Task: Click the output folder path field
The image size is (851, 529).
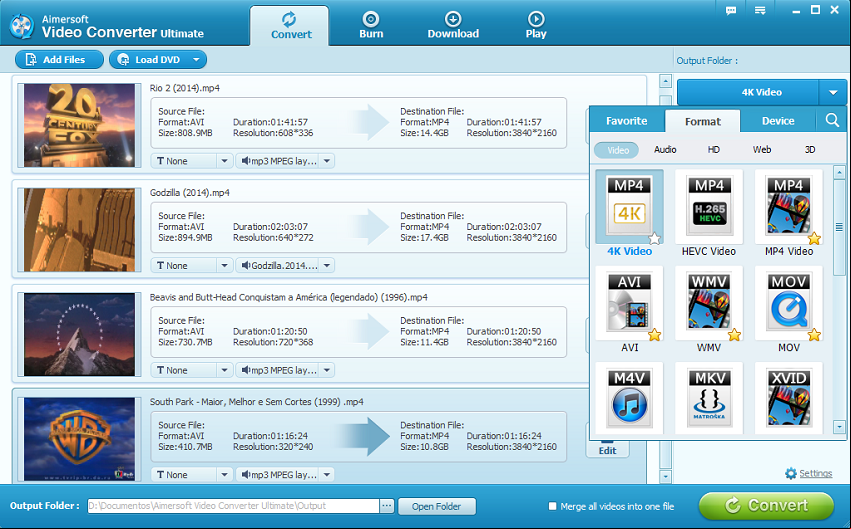Action: (x=233, y=506)
